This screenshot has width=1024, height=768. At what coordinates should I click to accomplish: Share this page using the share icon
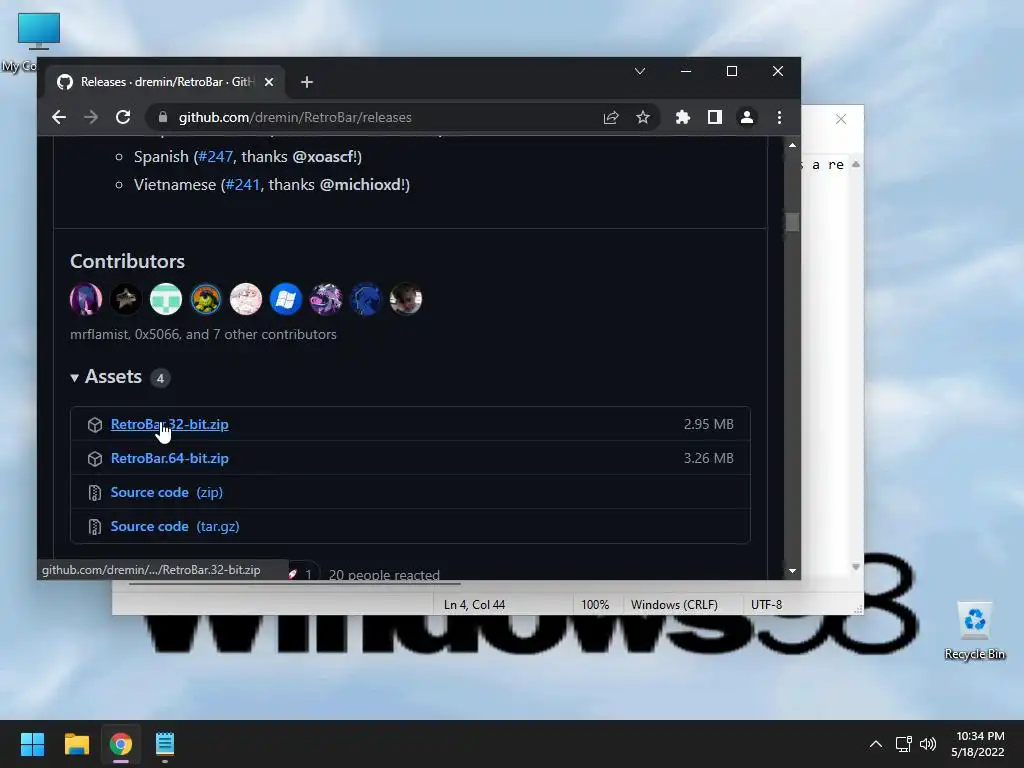point(611,118)
